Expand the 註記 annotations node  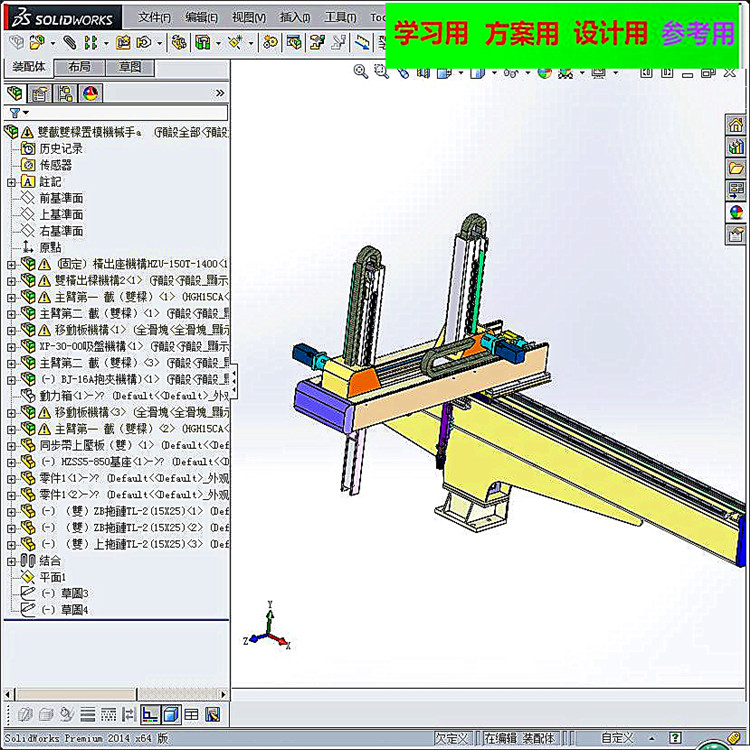coord(11,182)
